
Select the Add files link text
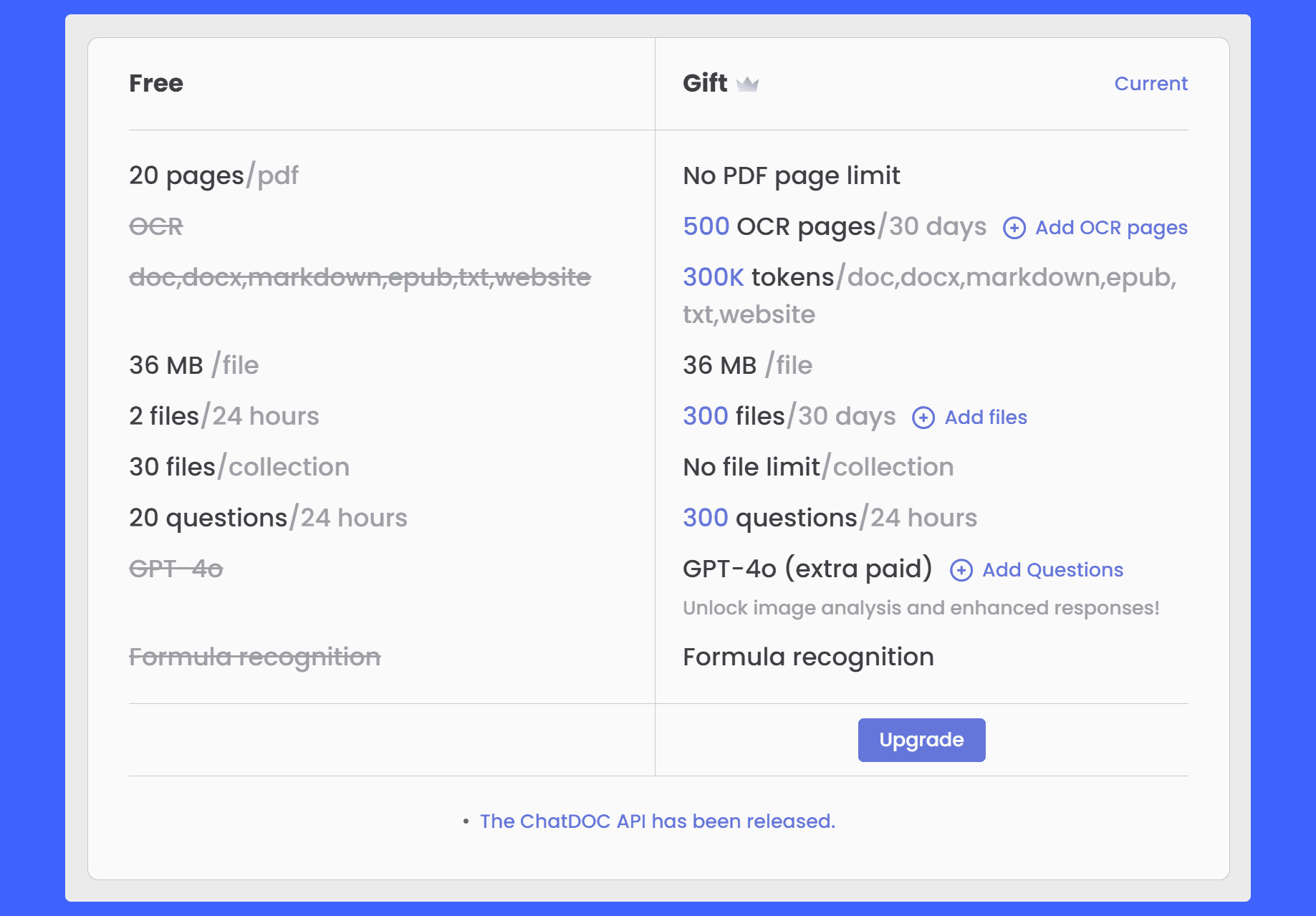tap(986, 418)
